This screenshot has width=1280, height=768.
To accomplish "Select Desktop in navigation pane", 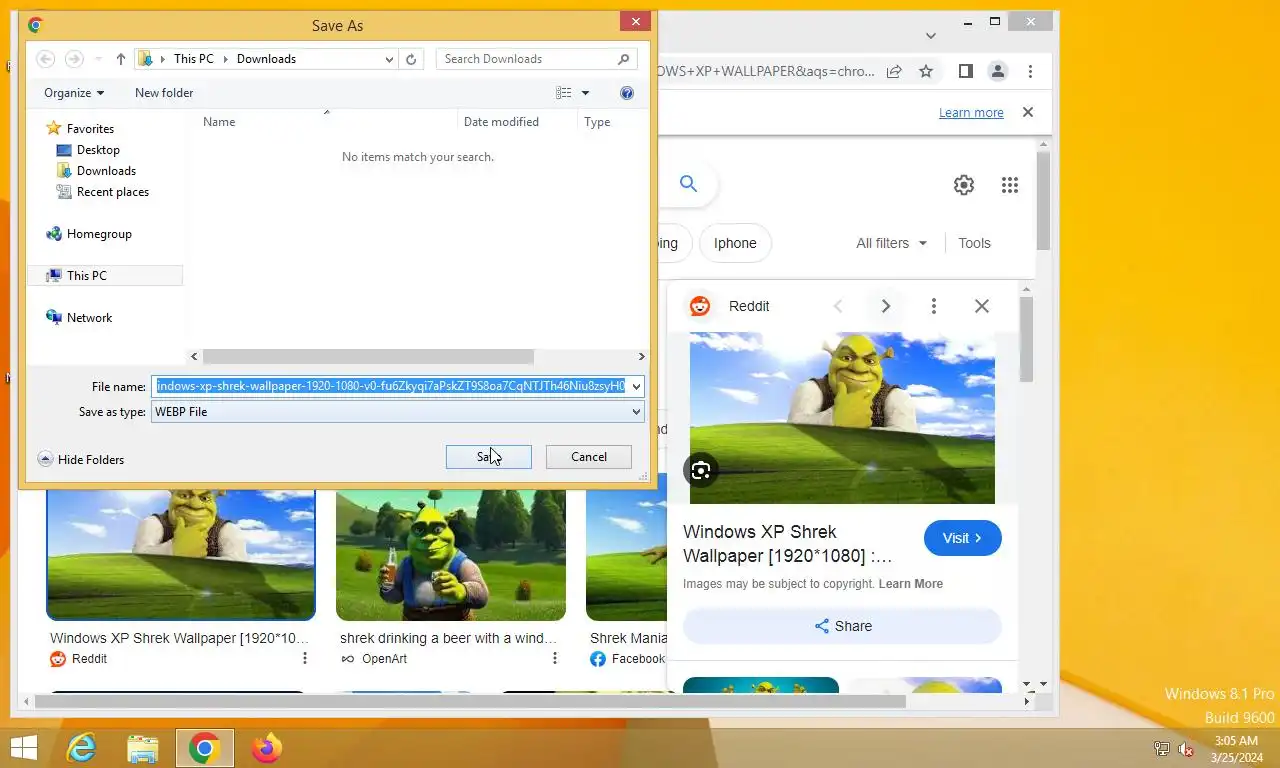I will pos(98,150).
